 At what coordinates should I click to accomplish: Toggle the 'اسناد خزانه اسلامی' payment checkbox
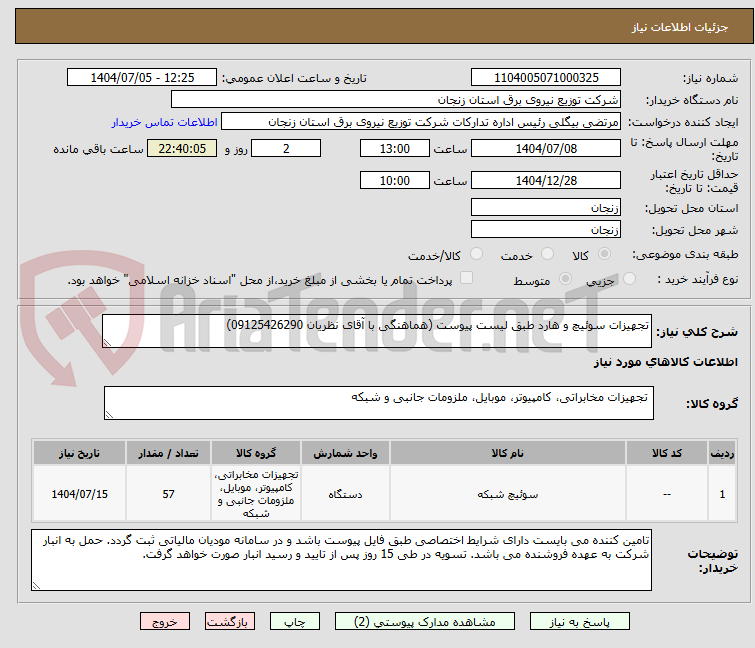pos(466,279)
